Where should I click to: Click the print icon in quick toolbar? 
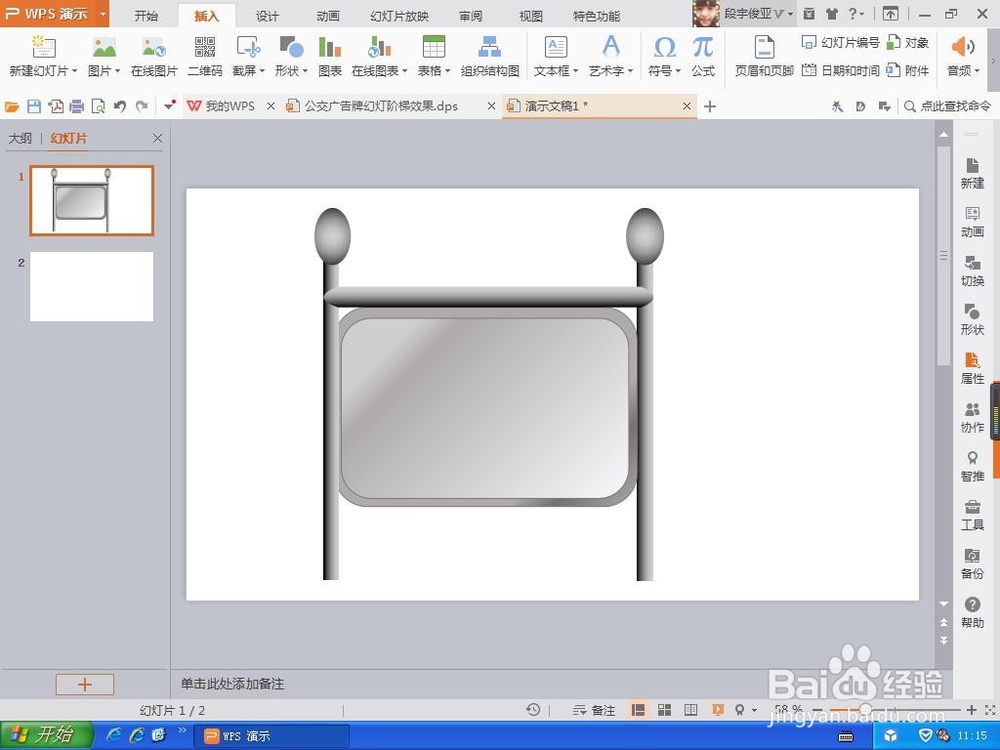point(77,107)
